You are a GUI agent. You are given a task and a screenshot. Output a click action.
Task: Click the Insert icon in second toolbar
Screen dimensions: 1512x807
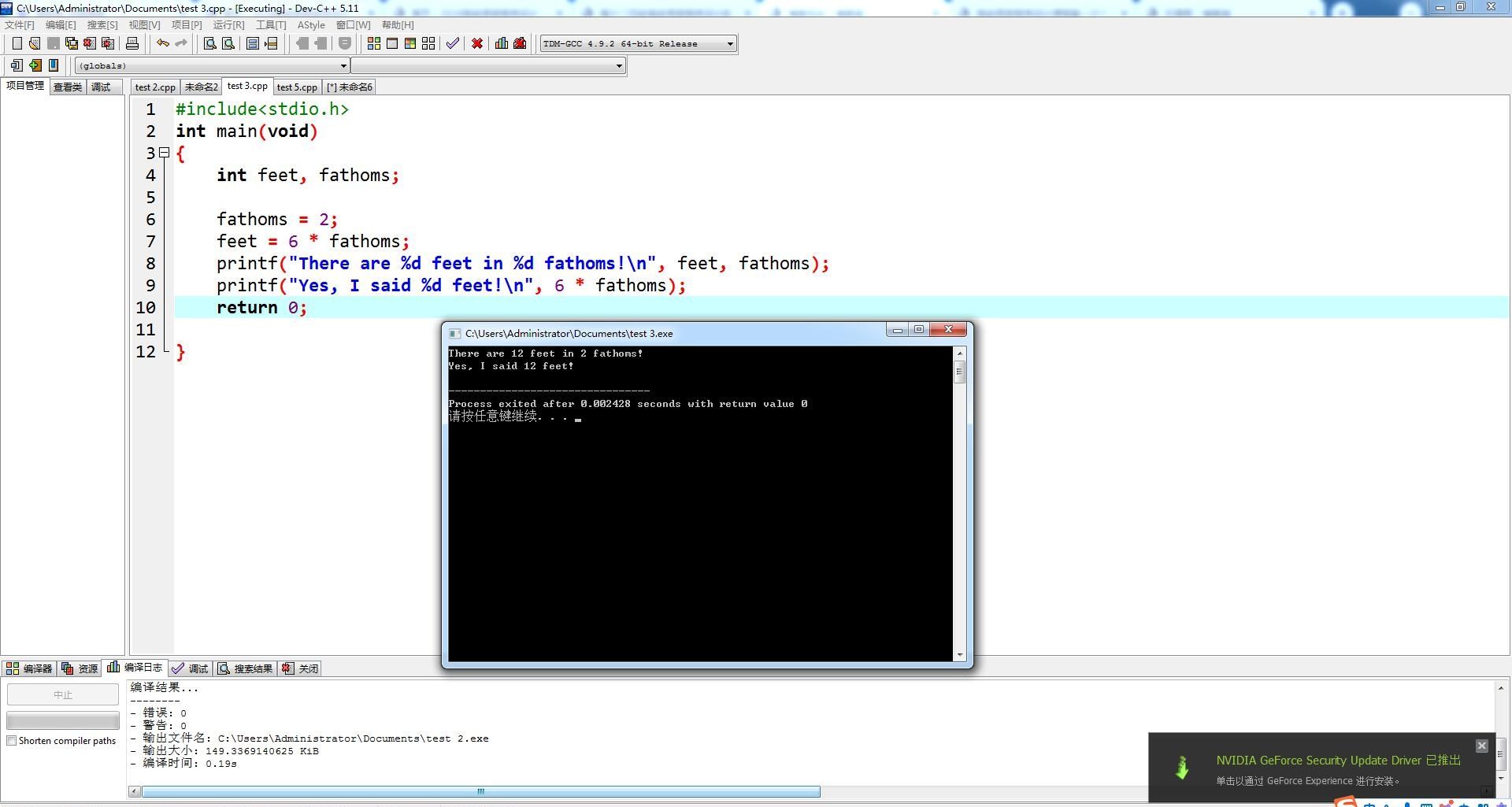tap(17, 65)
